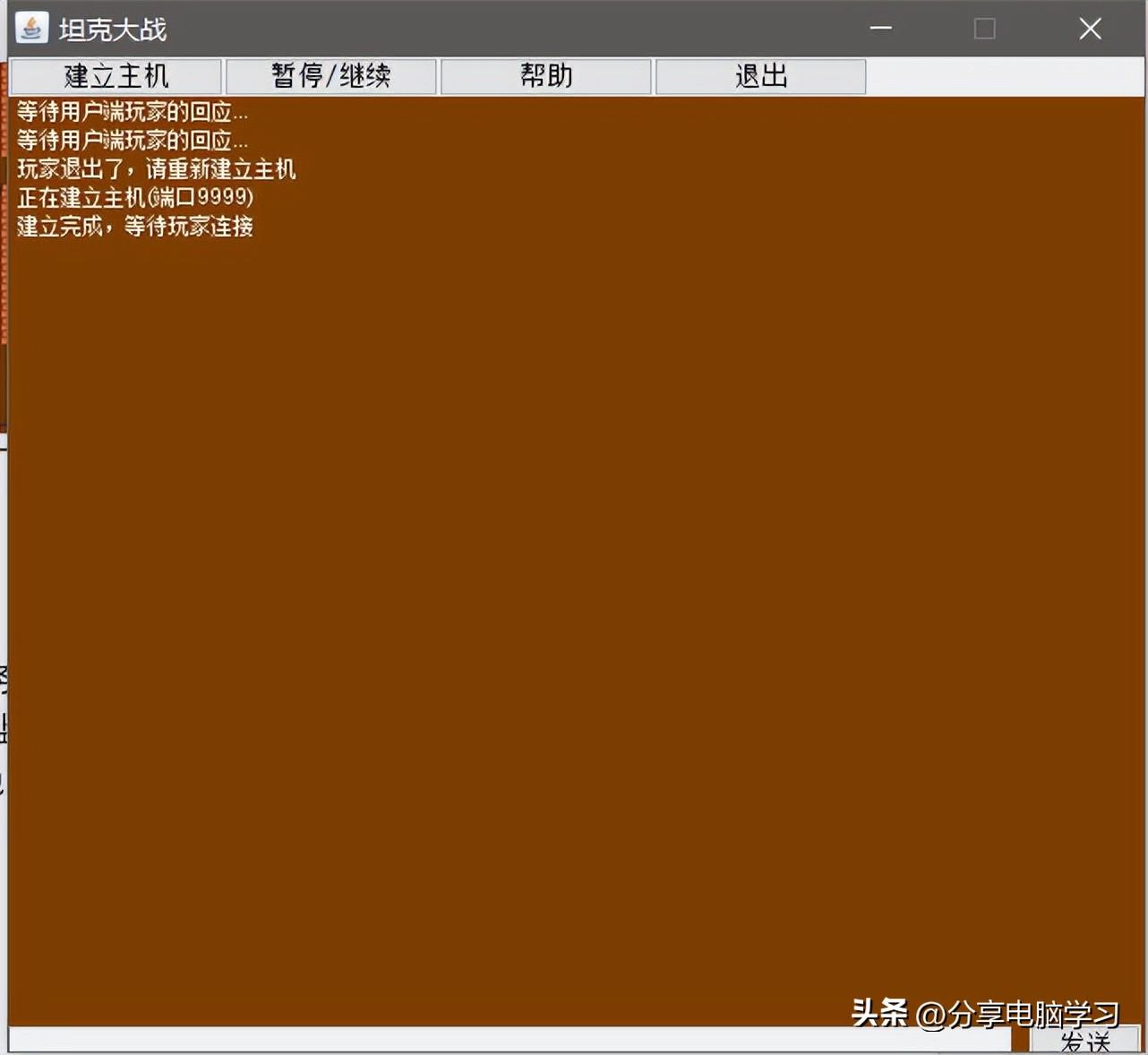Close the 坦克大战 window
This screenshot has height=1055, width=1148.
point(1090,29)
